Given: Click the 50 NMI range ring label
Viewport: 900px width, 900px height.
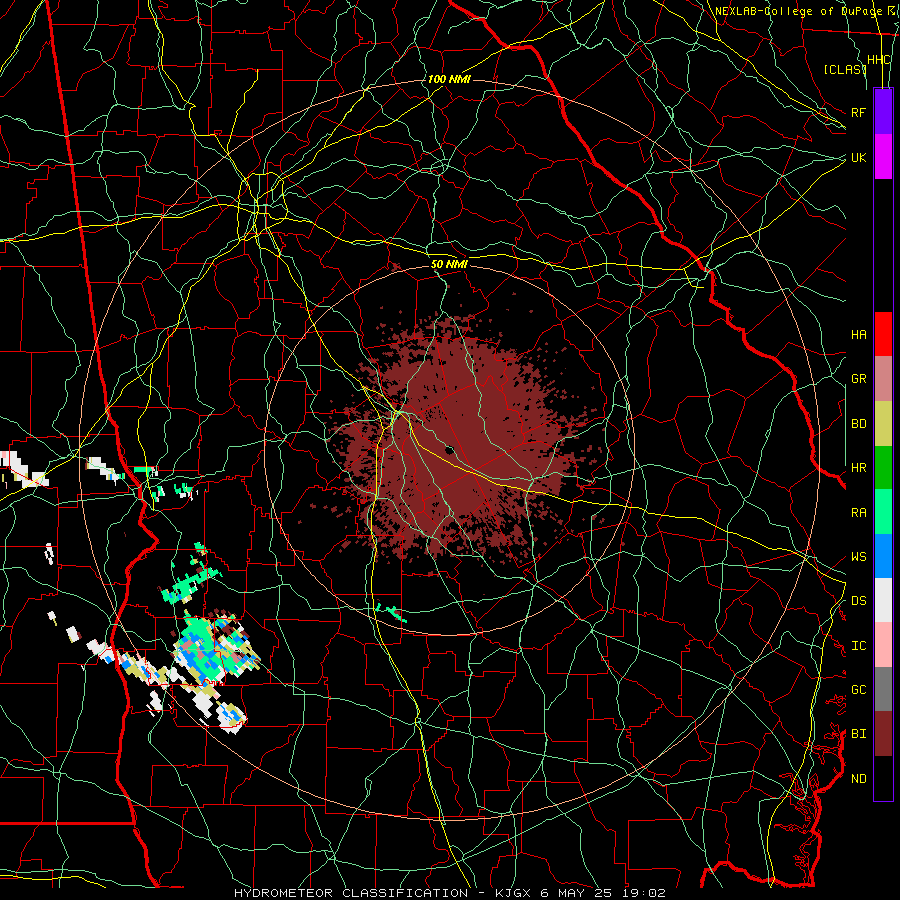Looking at the screenshot, I should [449, 264].
